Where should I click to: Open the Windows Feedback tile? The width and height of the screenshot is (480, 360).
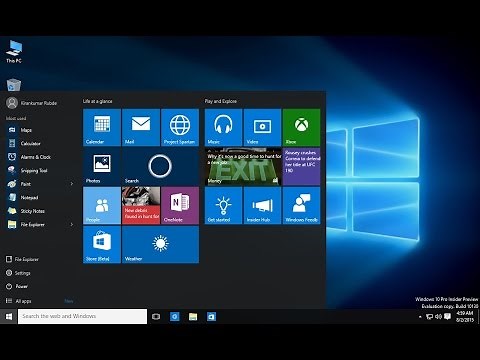click(301, 205)
